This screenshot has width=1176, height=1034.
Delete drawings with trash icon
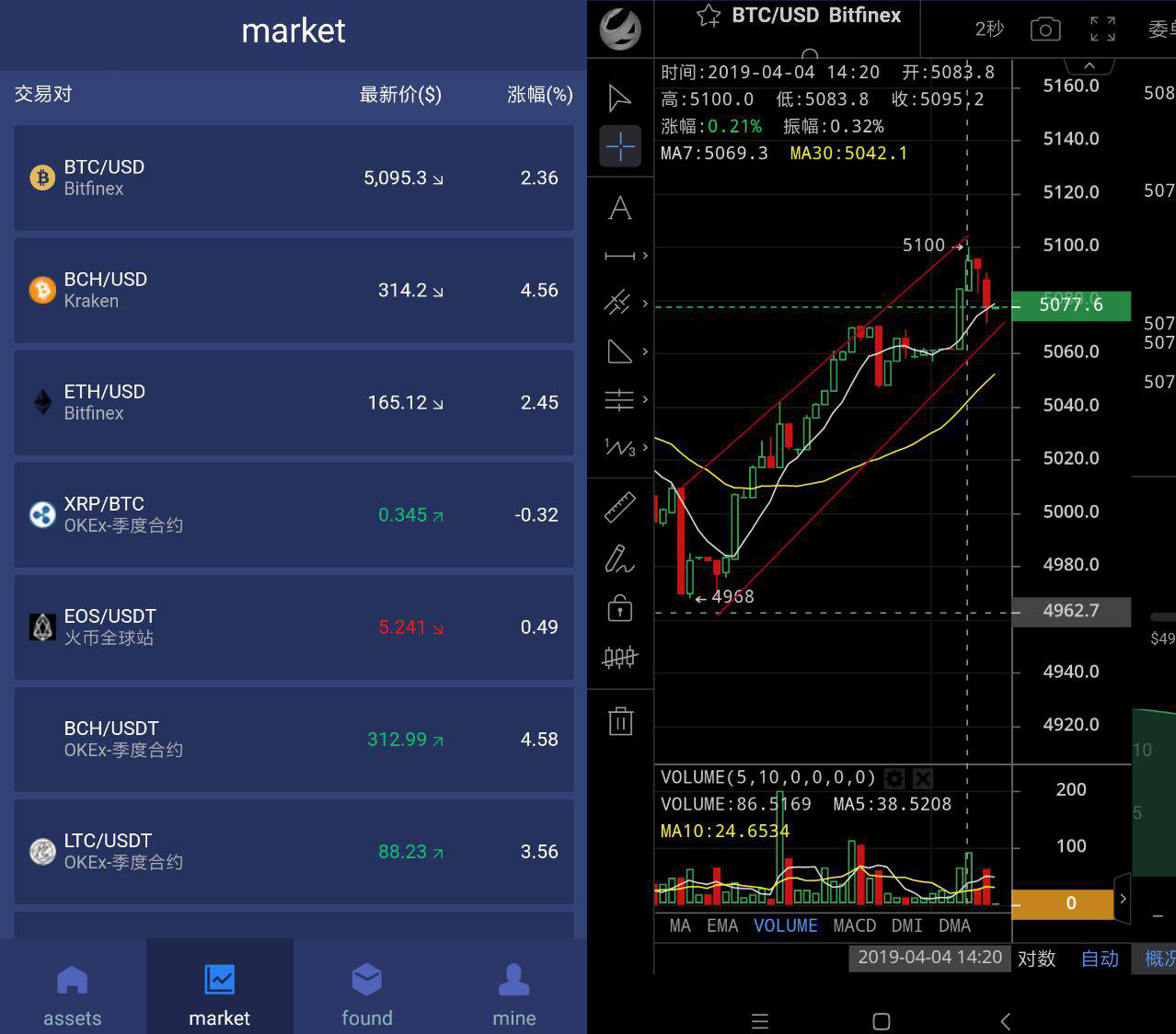(621, 720)
